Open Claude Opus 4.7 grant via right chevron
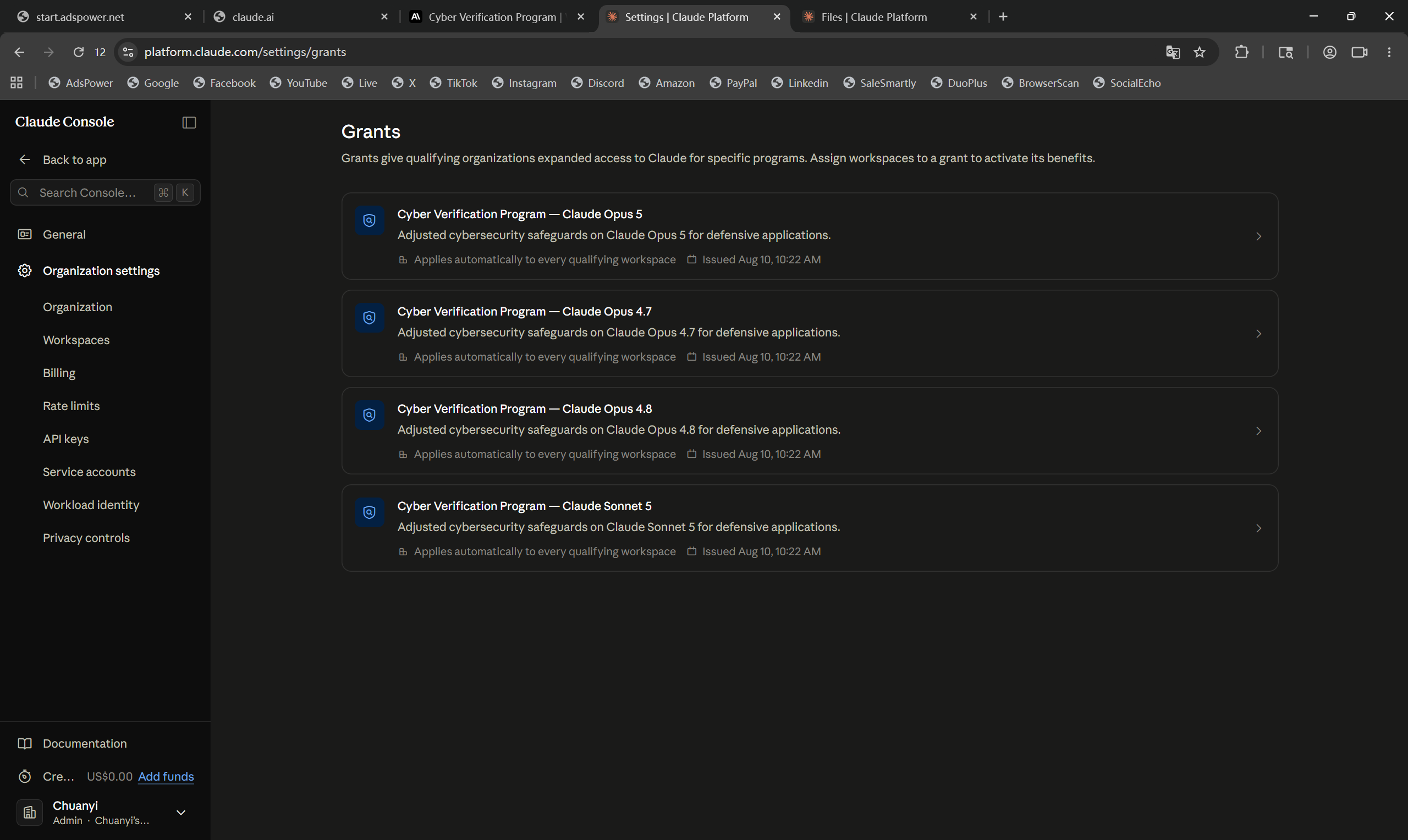Viewport: 1408px width, 840px height. pyautogui.click(x=1258, y=333)
